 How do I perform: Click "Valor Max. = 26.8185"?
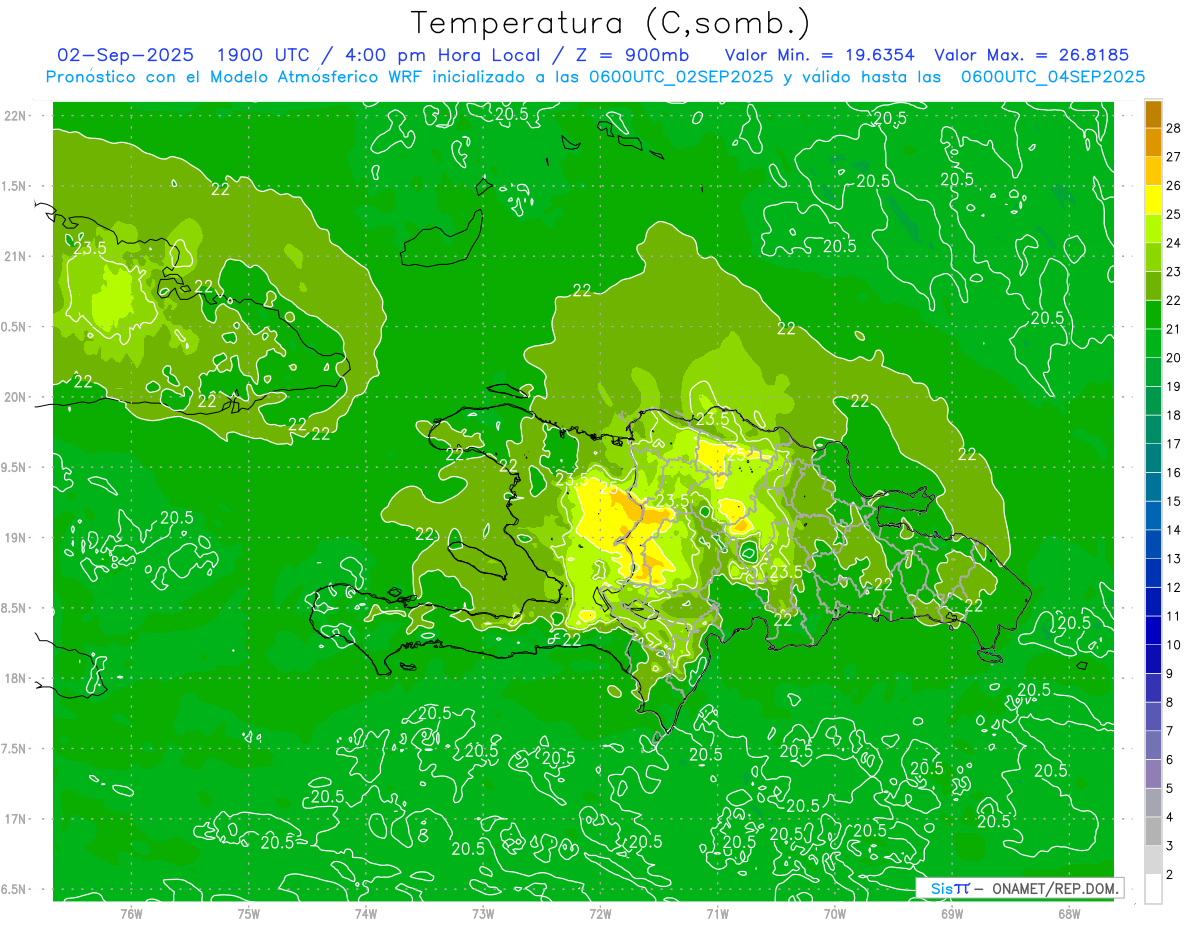(x=1030, y=55)
